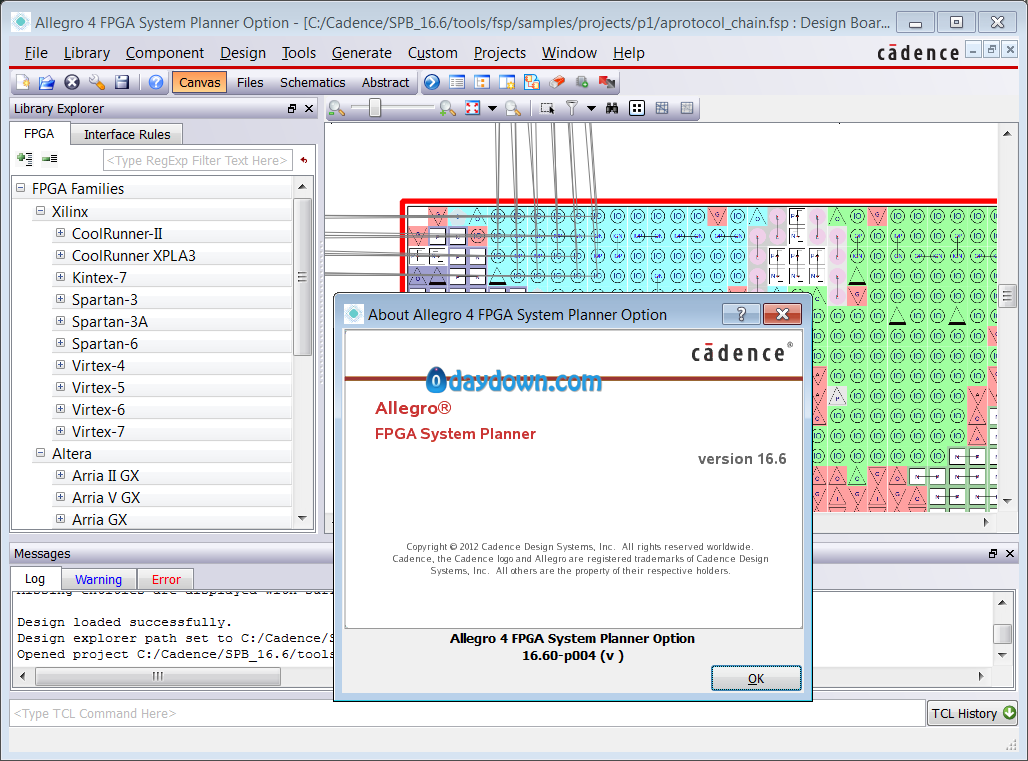Click the TCL History button

coord(972,713)
